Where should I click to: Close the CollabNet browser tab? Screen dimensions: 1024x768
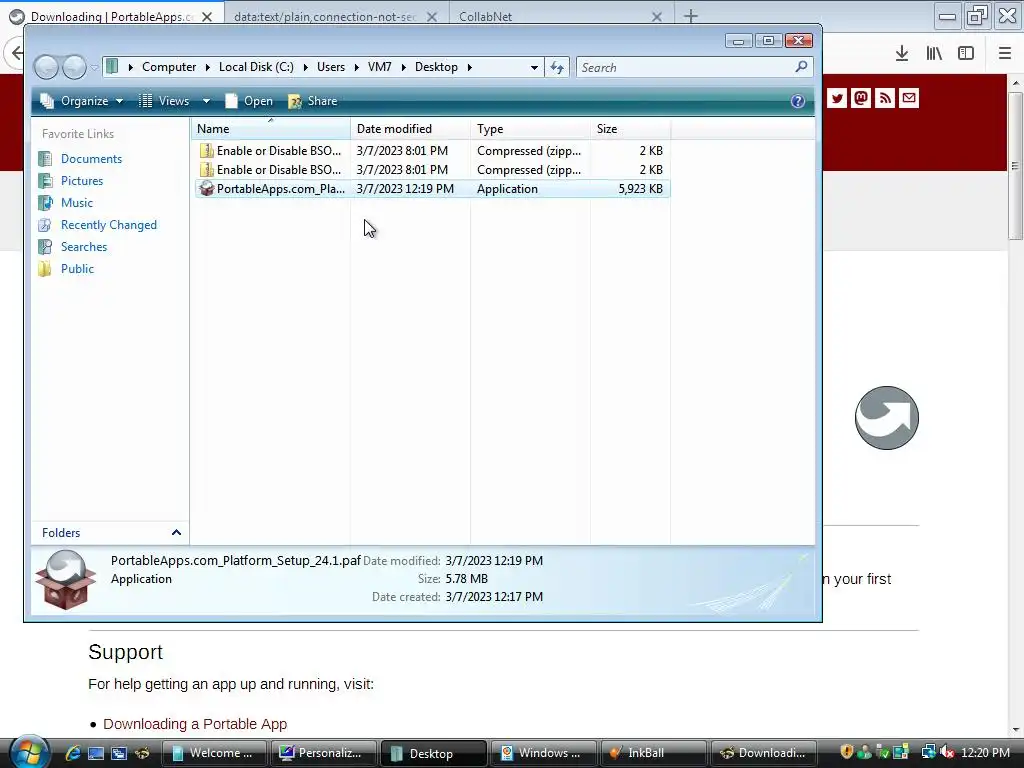(x=657, y=17)
